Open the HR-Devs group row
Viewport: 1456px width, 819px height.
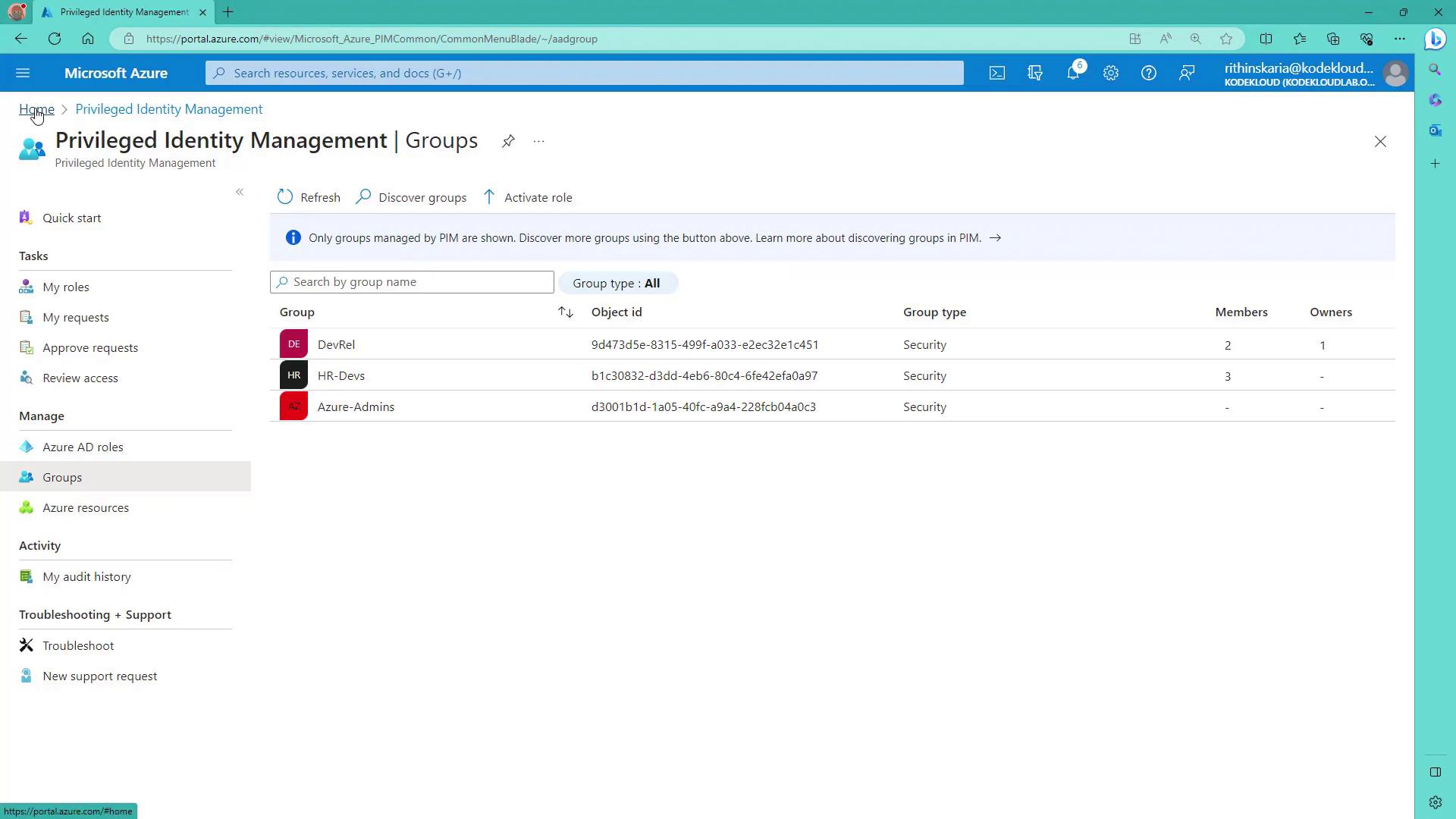click(341, 375)
